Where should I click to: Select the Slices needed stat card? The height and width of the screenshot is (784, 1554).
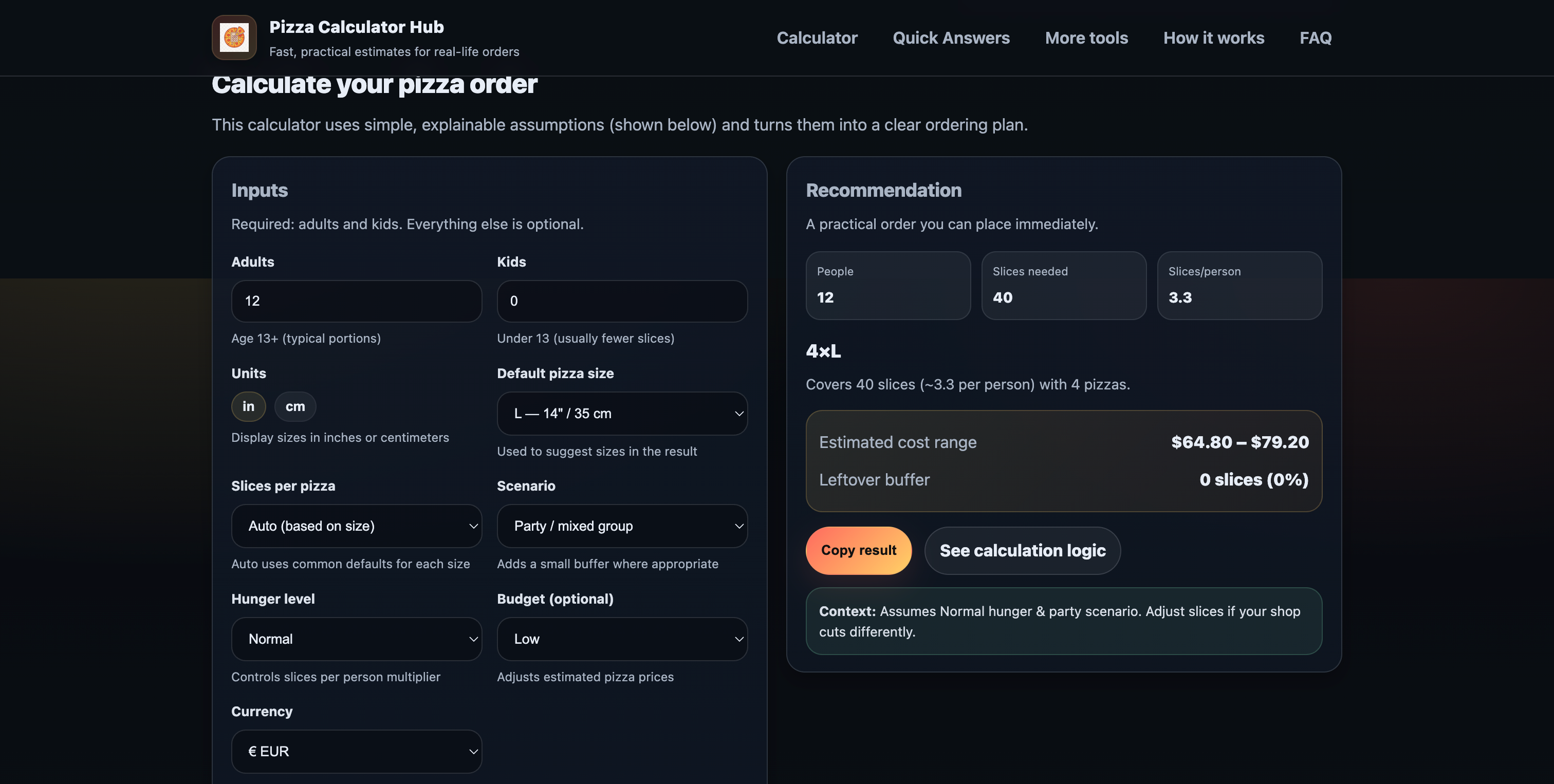click(1064, 285)
